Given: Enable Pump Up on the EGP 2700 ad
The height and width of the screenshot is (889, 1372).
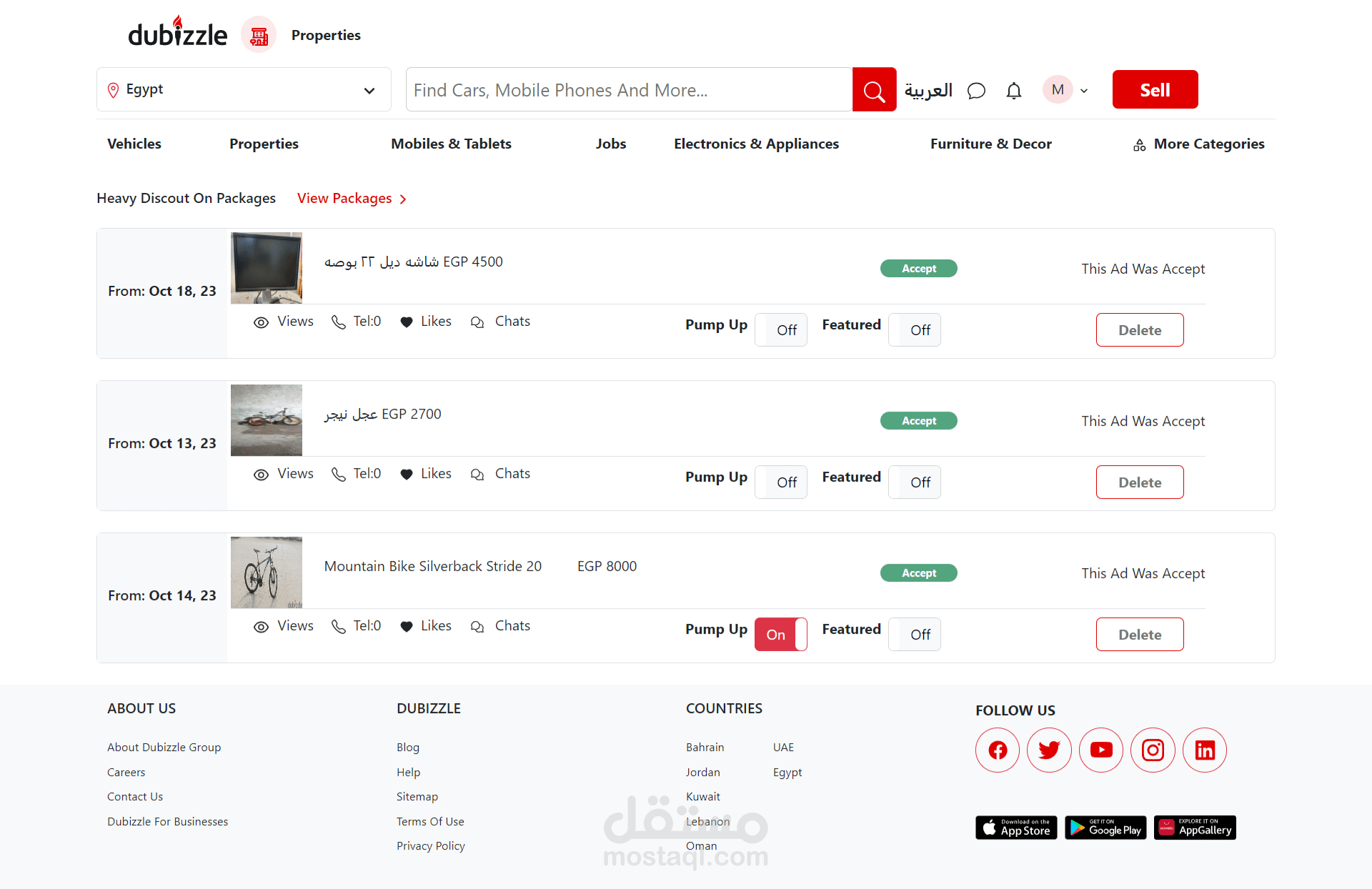Looking at the screenshot, I should [x=780, y=482].
